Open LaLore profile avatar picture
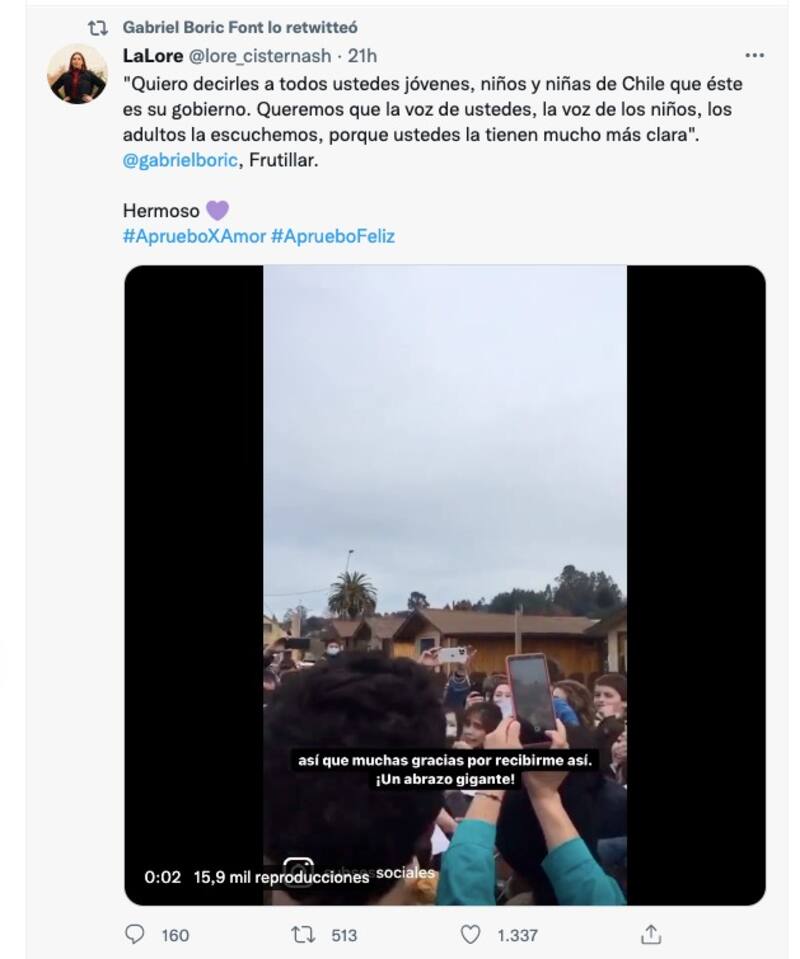800x959 pixels. click(x=78, y=75)
